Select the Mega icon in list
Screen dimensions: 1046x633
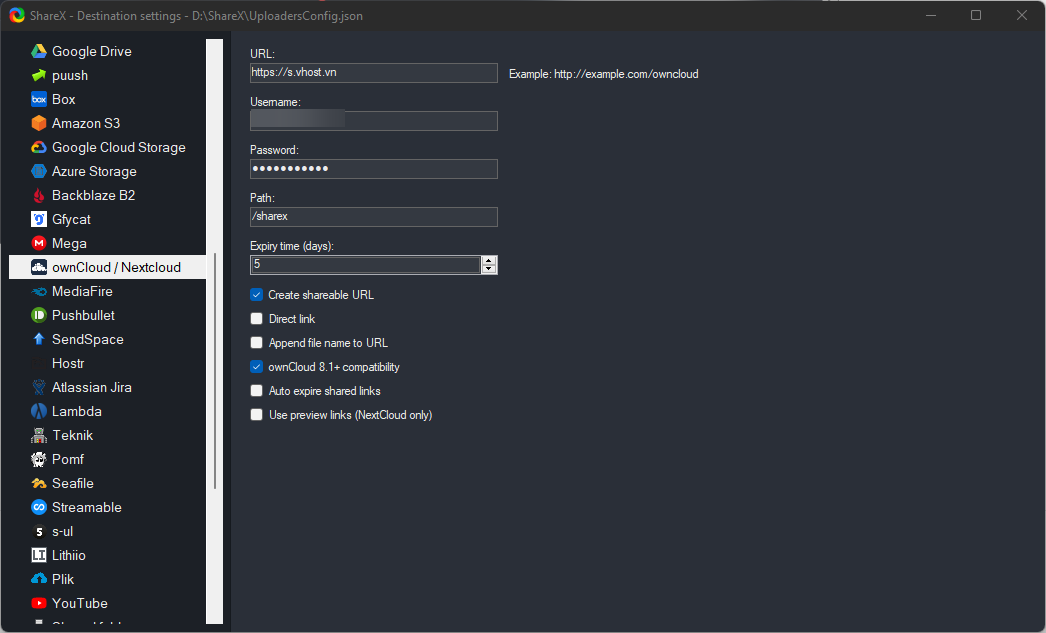[x=39, y=243]
